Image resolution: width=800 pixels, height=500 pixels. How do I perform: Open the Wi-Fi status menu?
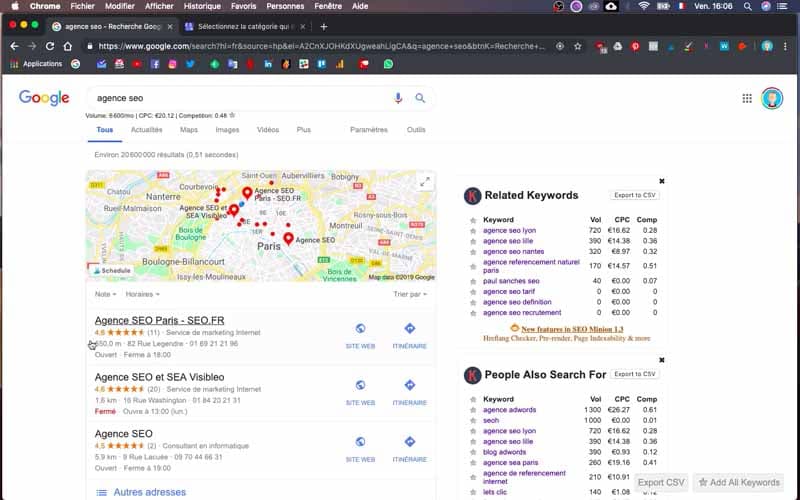click(644, 6)
